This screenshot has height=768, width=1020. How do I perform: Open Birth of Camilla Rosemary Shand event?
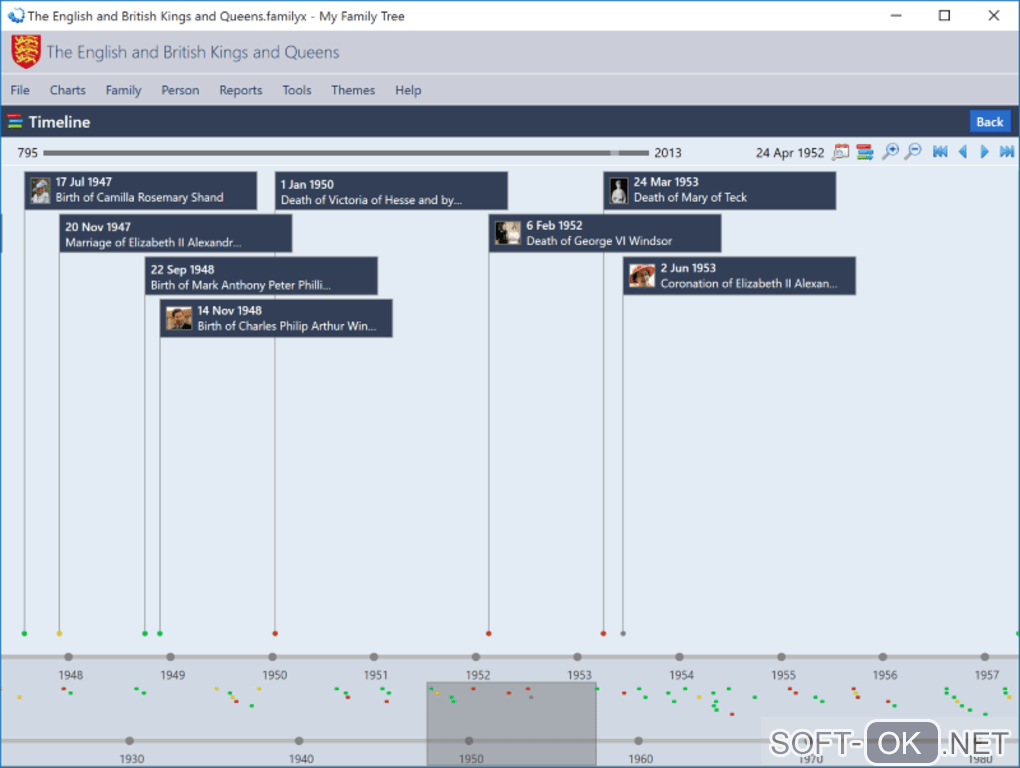click(141, 191)
